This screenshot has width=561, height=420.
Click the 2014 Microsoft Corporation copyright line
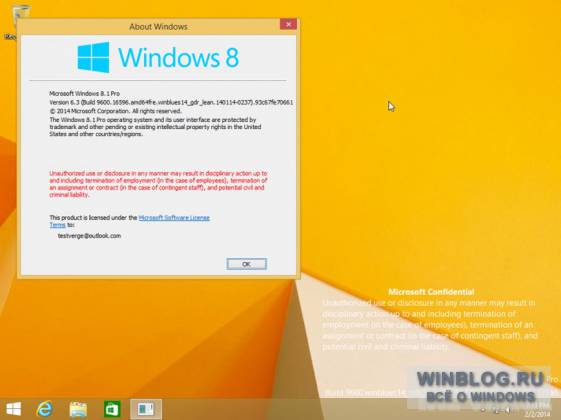click(x=115, y=111)
